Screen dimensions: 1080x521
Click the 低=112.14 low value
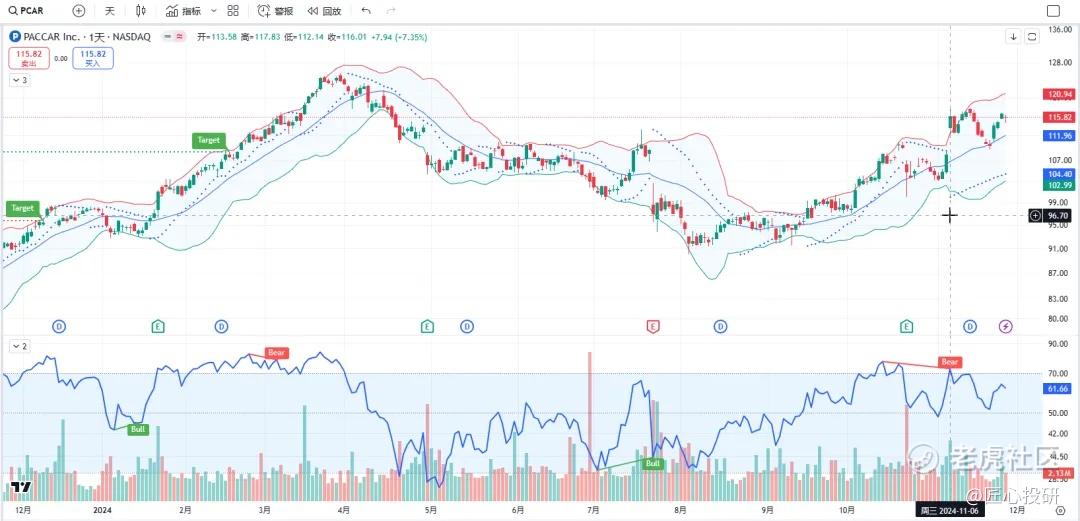303,37
